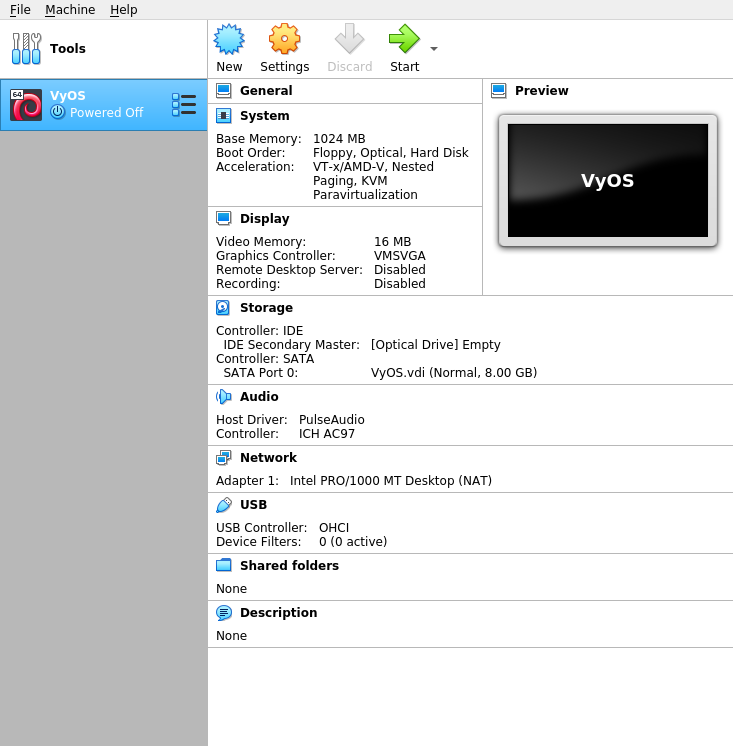The height and width of the screenshot is (746, 733).
Task: Click the Remote Desktop Server Disabled value
Action: pyautogui.click(x=400, y=270)
